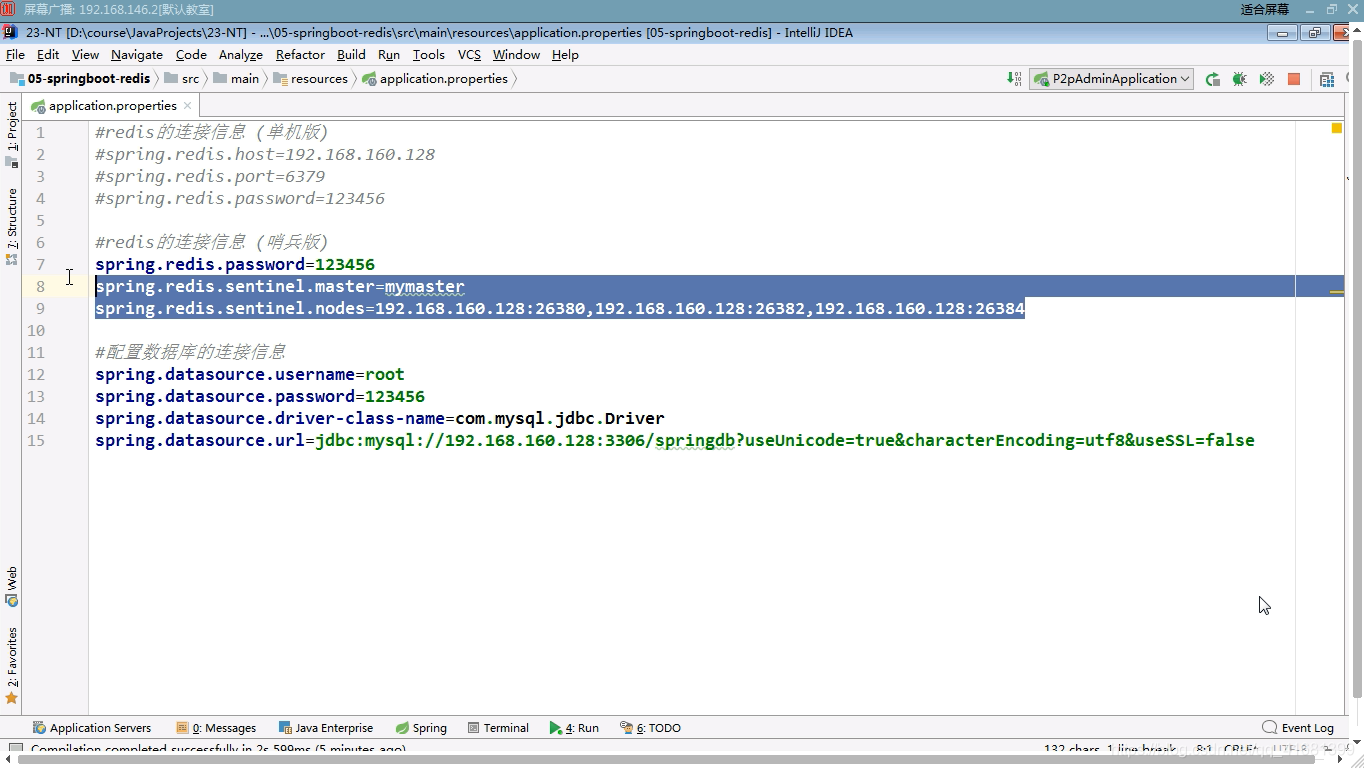Click the src breadcrumb folder

[182, 79]
